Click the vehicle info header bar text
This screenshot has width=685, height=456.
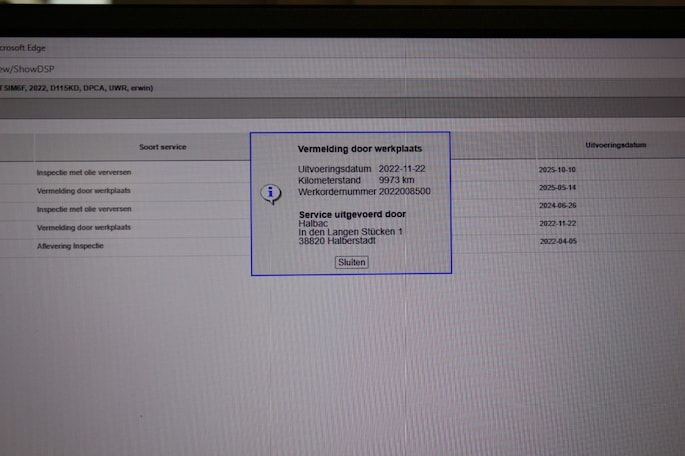click(x=78, y=88)
